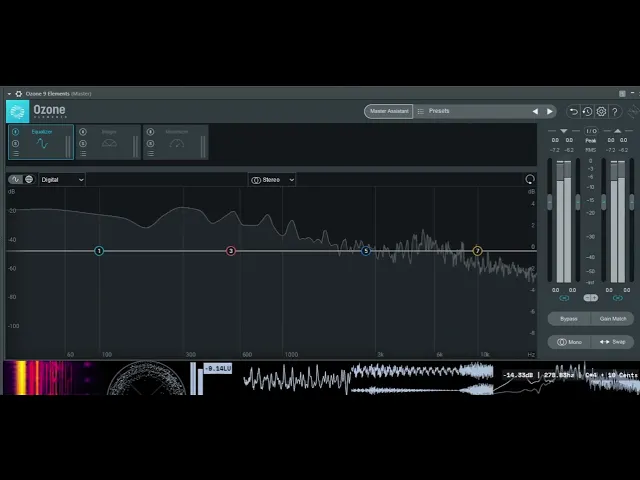Select EQ band node 7
640x480 pixels.
[477, 251]
